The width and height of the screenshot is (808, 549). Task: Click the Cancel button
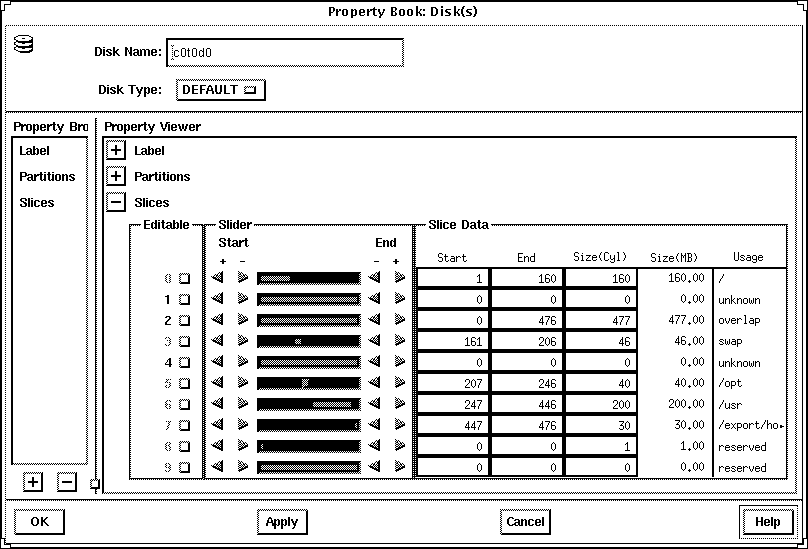(525, 522)
